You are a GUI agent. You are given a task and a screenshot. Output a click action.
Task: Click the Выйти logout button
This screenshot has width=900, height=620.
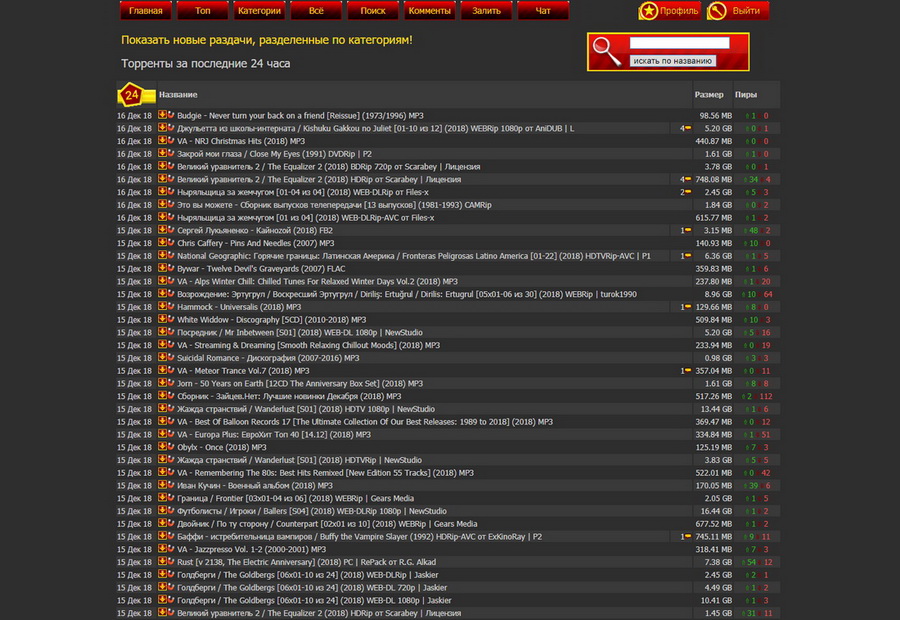pyautogui.click(x=738, y=11)
